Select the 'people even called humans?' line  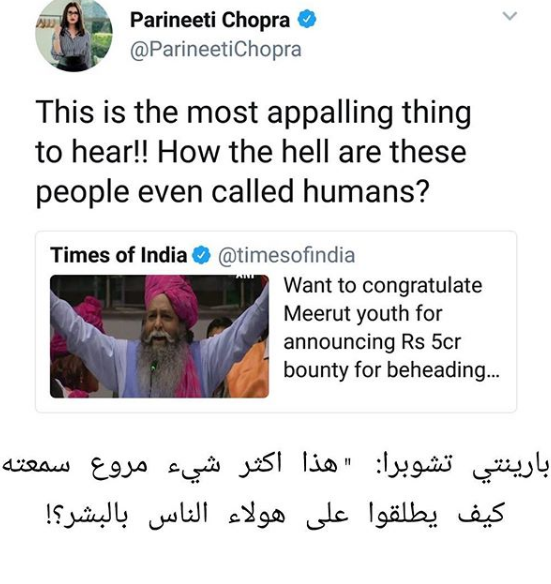[x=232, y=192]
